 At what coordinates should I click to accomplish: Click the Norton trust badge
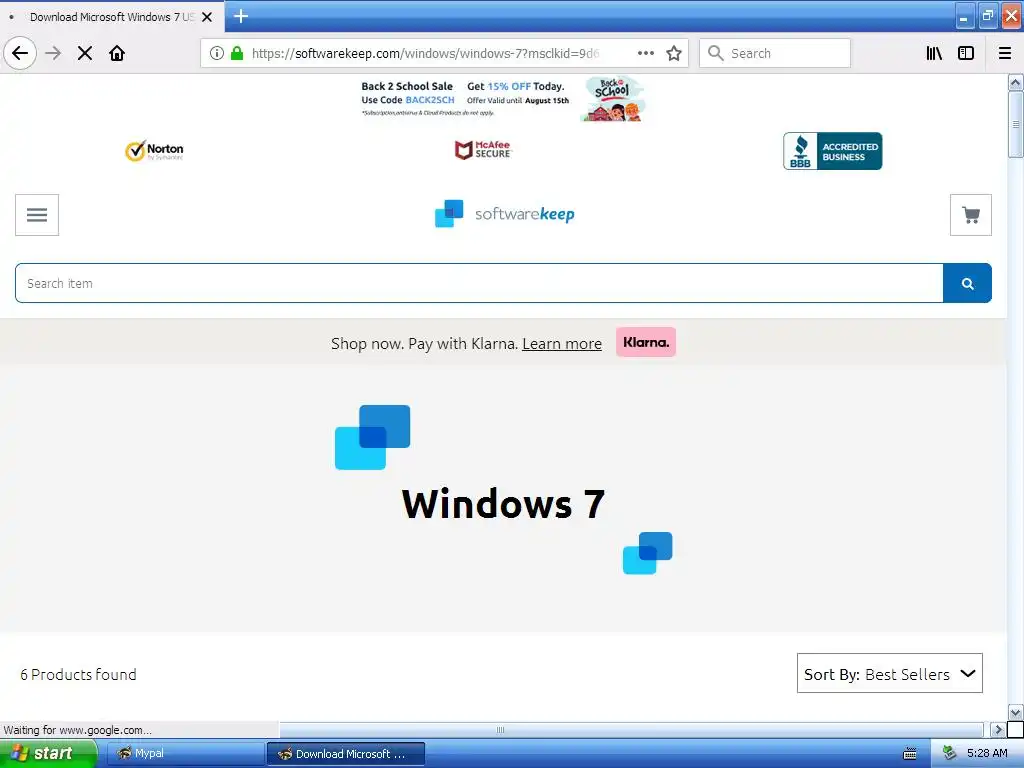tap(154, 151)
